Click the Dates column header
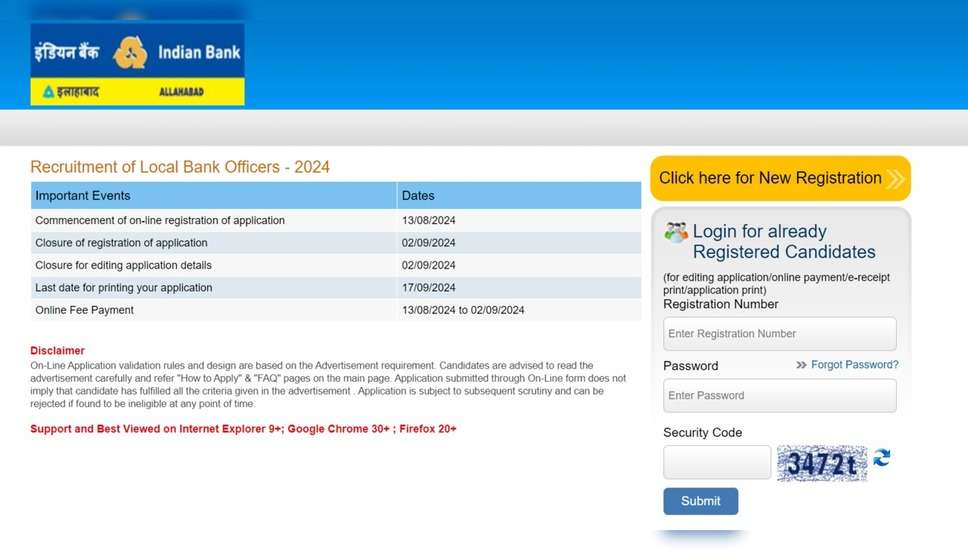 point(418,196)
